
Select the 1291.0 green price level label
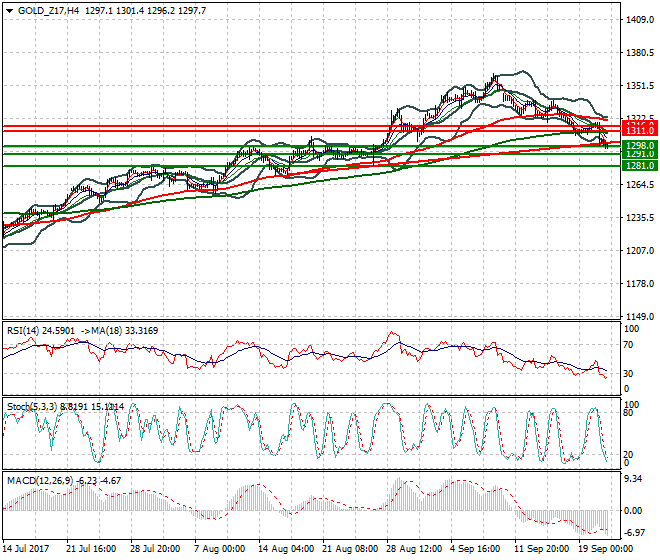[x=640, y=154]
